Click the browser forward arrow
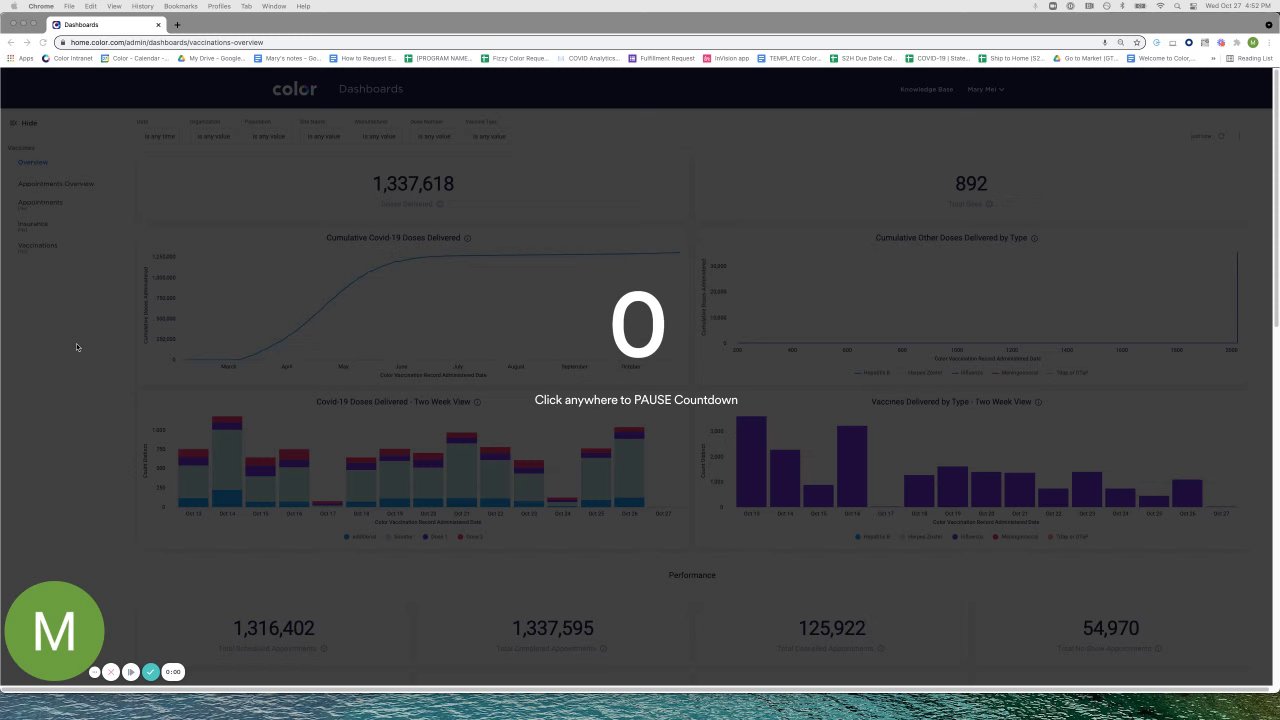The image size is (1280, 720). [x=27, y=42]
